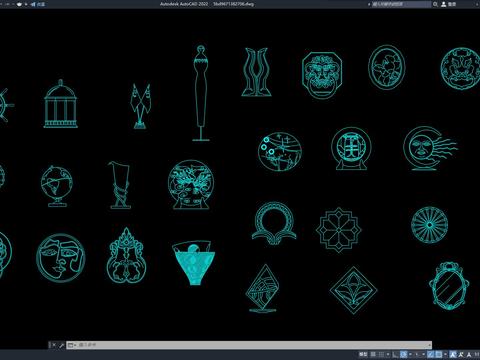Toggle polar tracking in status bar

tap(403, 354)
